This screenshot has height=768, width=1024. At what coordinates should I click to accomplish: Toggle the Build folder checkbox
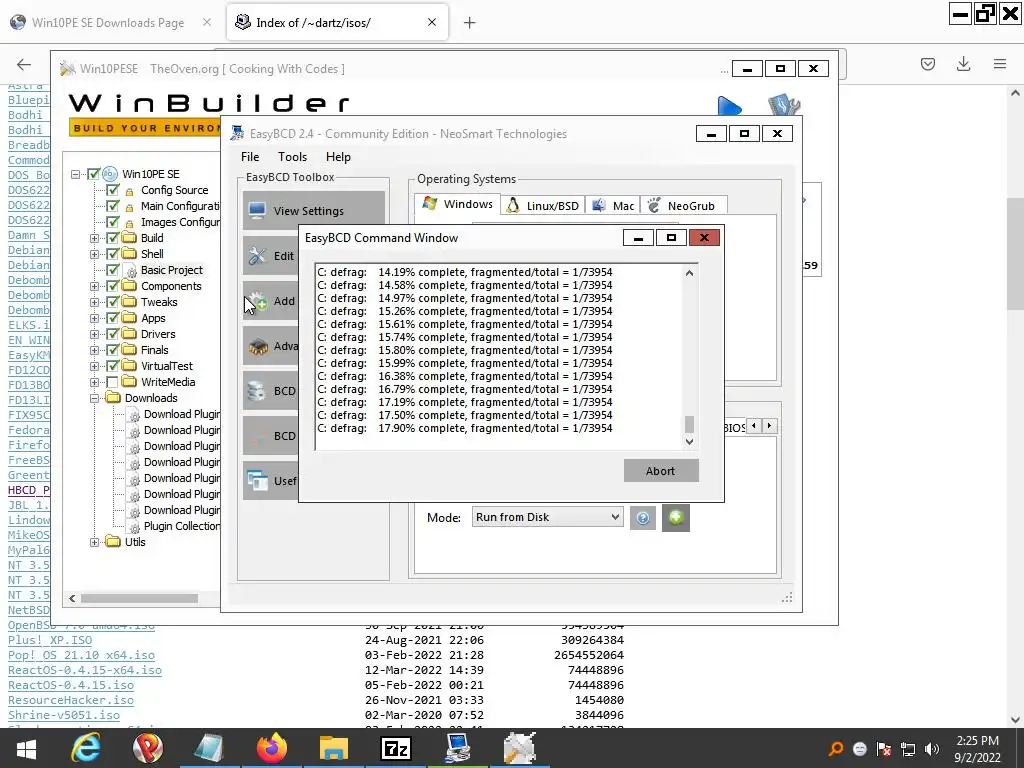pos(113,238)
